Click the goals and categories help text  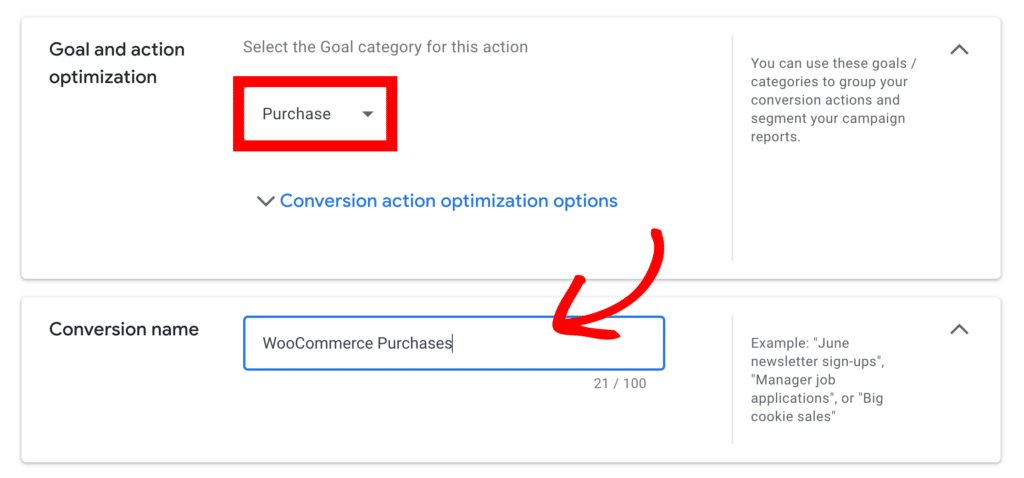pyautogui.click(x=828, y=100)
